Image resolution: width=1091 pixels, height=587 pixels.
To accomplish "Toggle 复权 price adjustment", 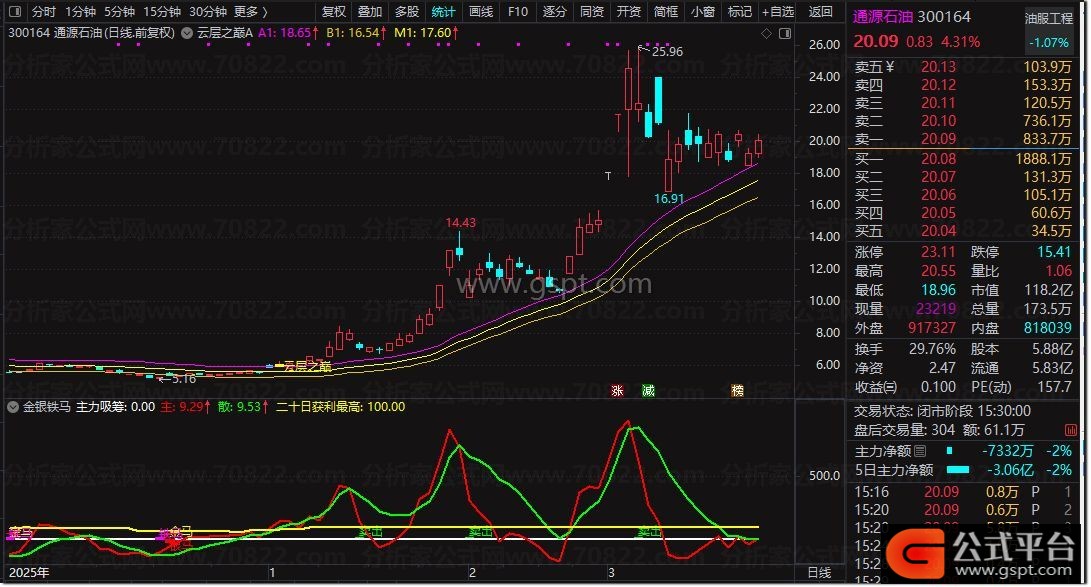I will (333, 12).
